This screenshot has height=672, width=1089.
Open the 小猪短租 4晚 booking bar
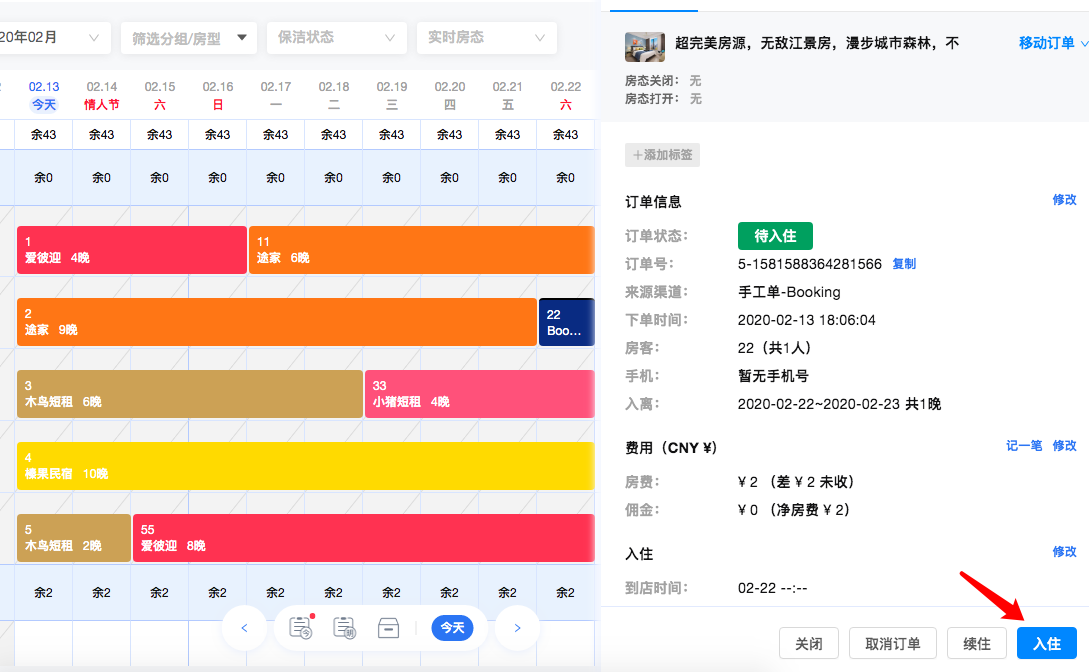(480, 394)
